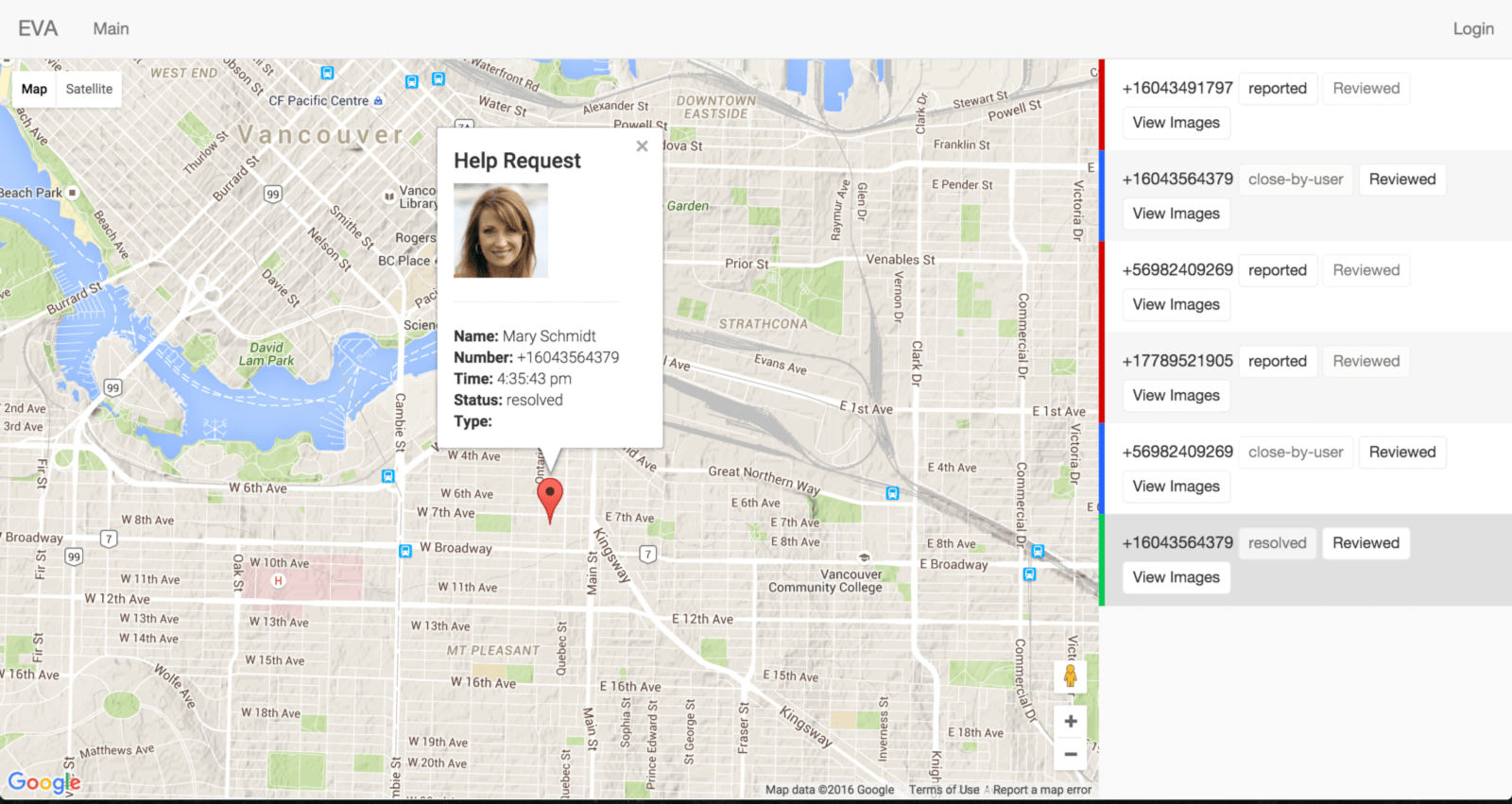Click the Highway 99 shield near Burrard St
This screenshot has width=1512, height=804.
tap(273, 194)
